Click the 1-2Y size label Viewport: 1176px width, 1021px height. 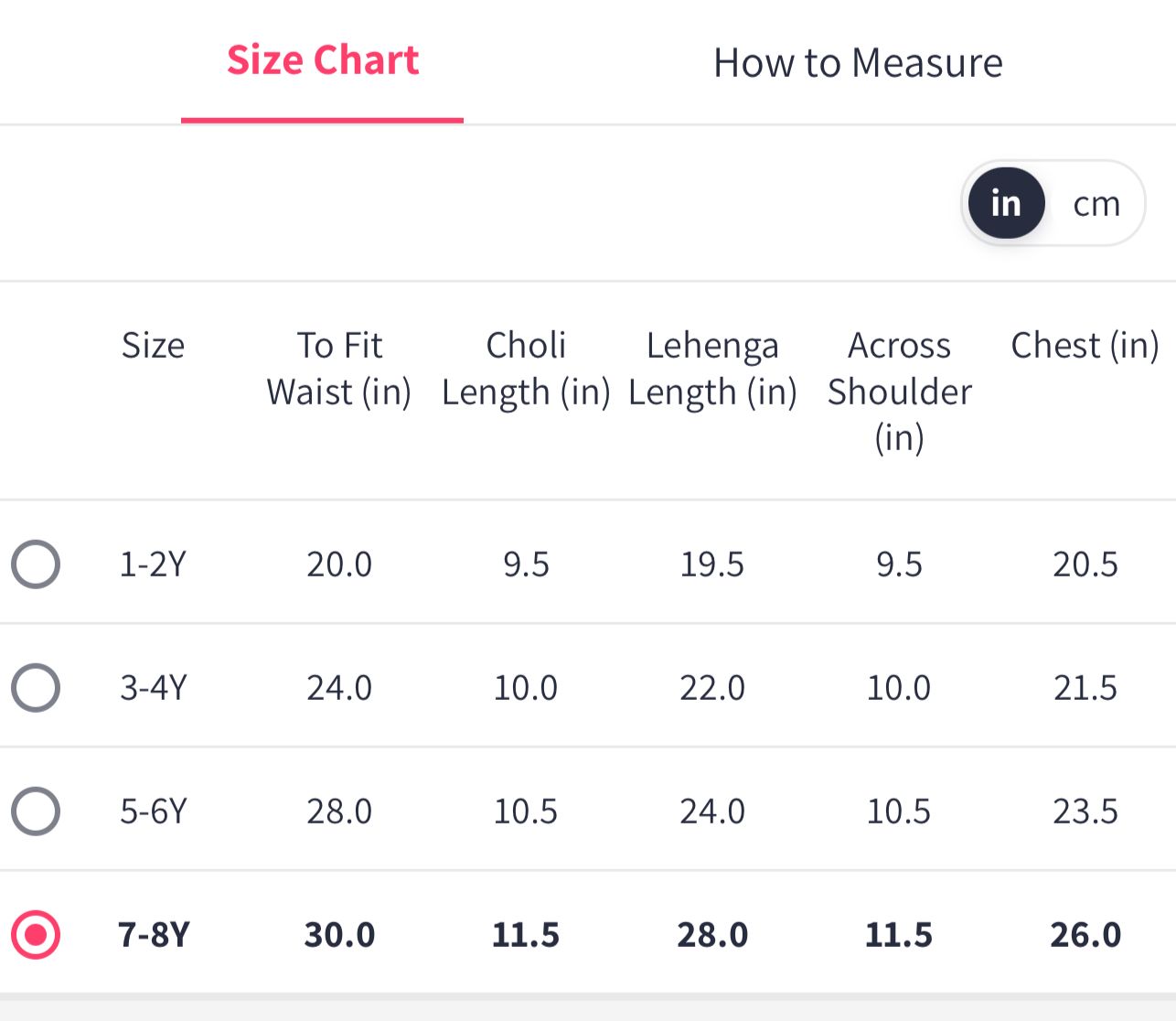click(153, 564)
